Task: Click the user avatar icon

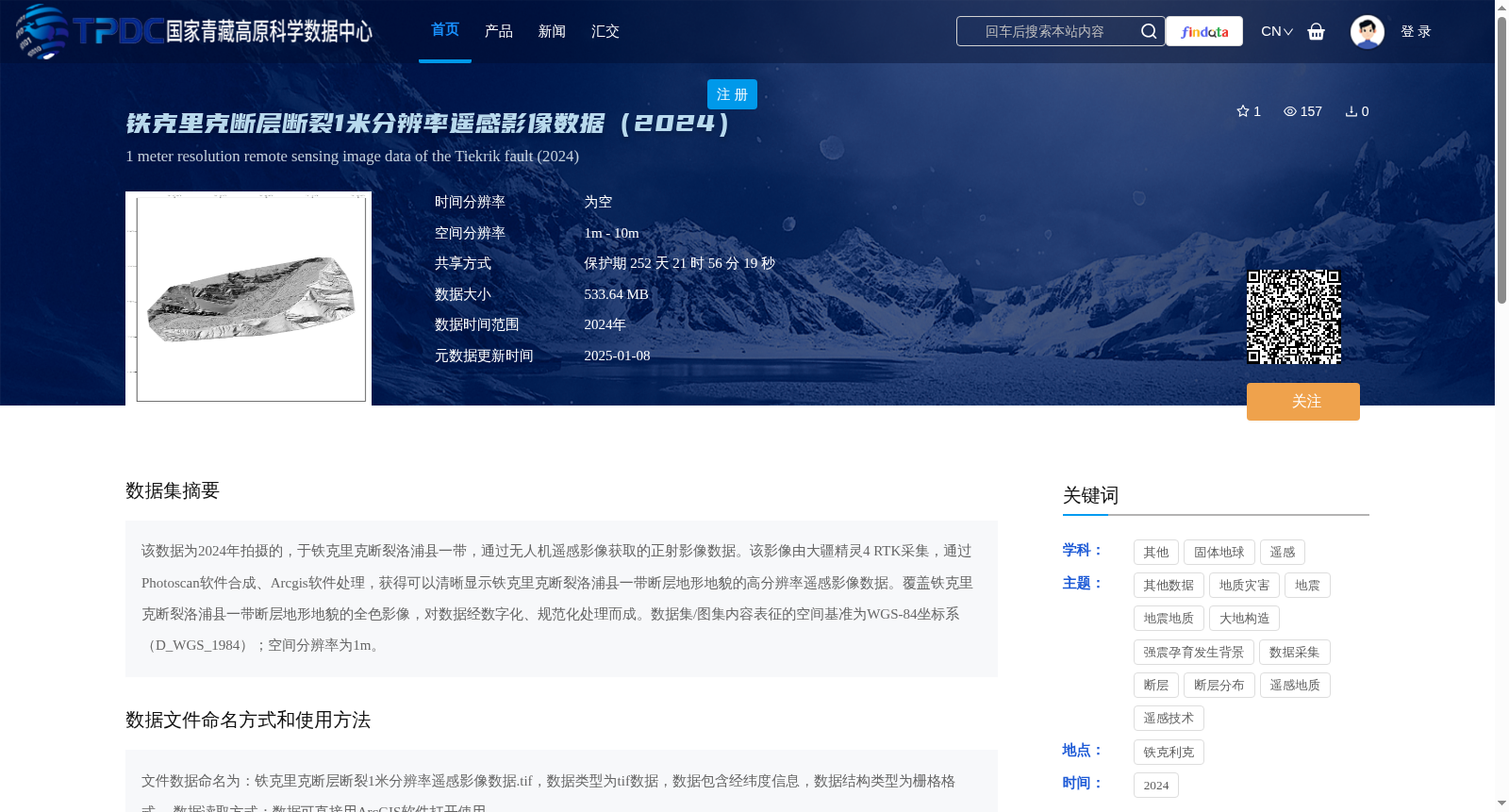Action: pyautogui.click(x=1367, y=31)
